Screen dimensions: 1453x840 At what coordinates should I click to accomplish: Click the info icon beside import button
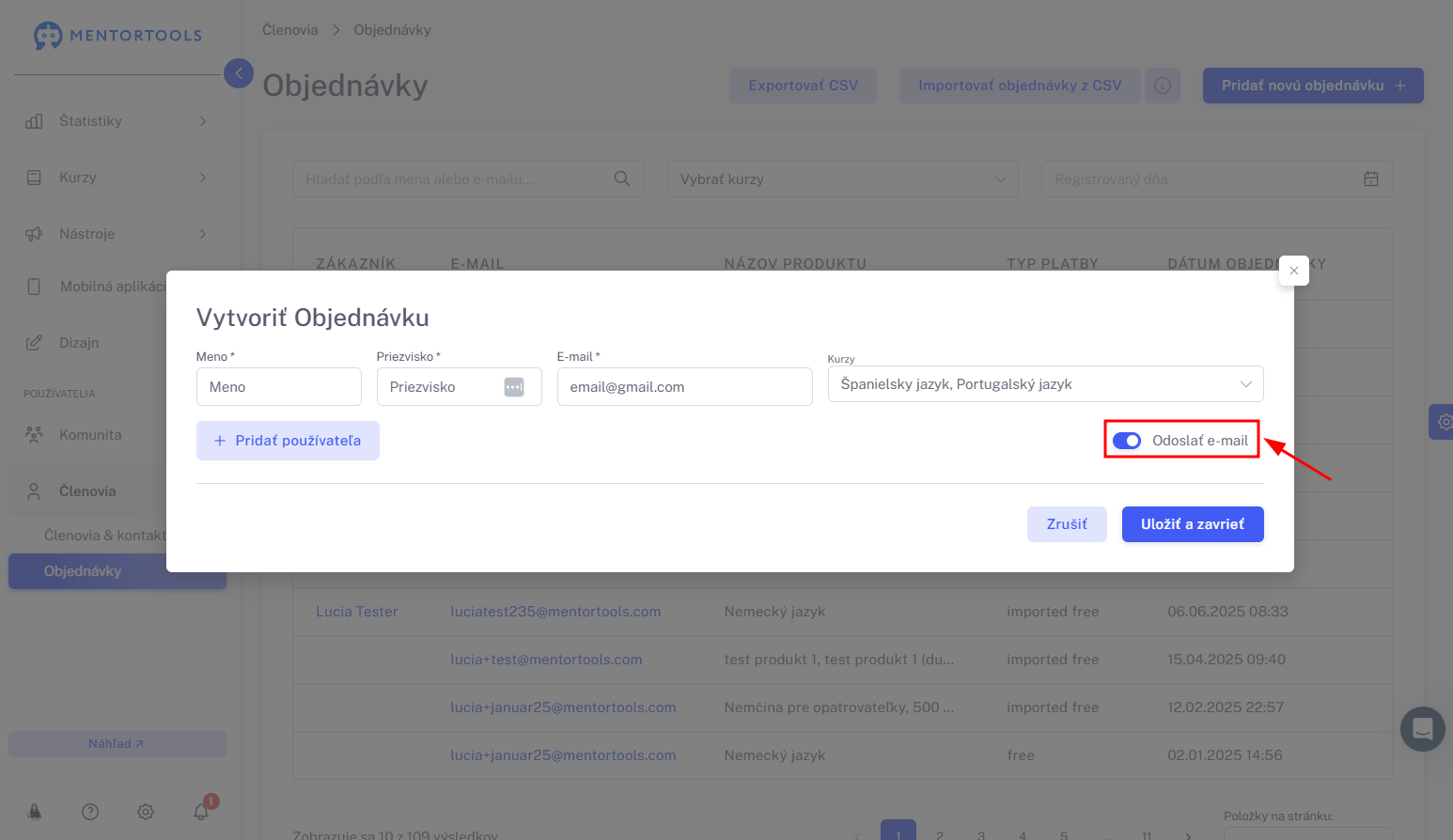pyautogui.click(x=1163, y=86)
